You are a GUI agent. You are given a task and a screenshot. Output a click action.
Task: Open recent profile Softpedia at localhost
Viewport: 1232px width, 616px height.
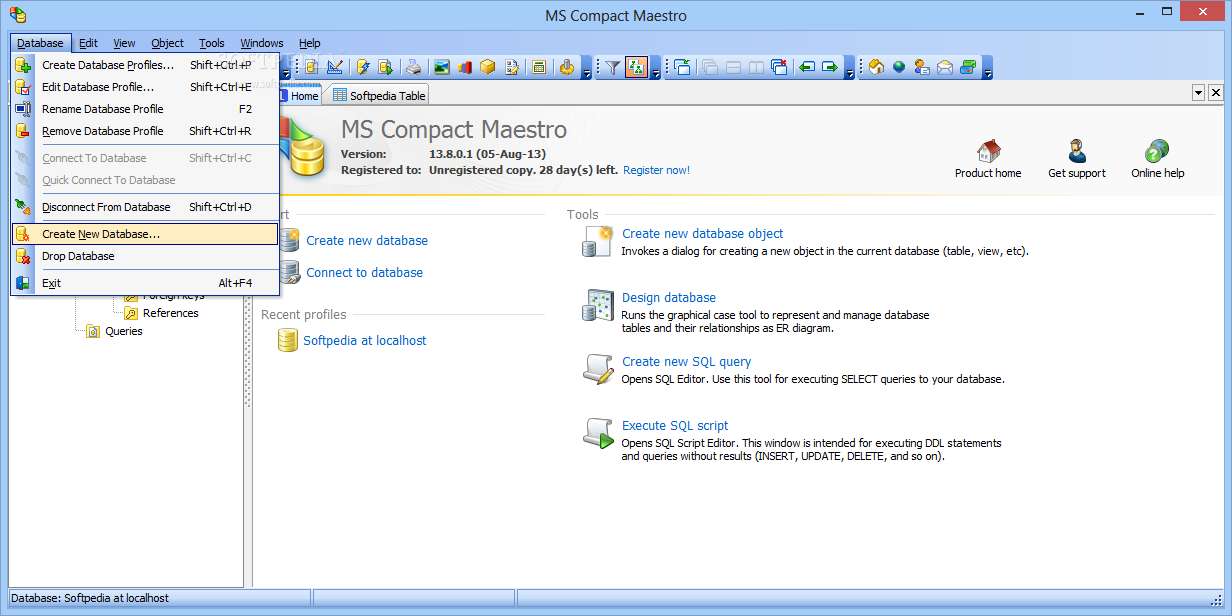click(365, 340)
